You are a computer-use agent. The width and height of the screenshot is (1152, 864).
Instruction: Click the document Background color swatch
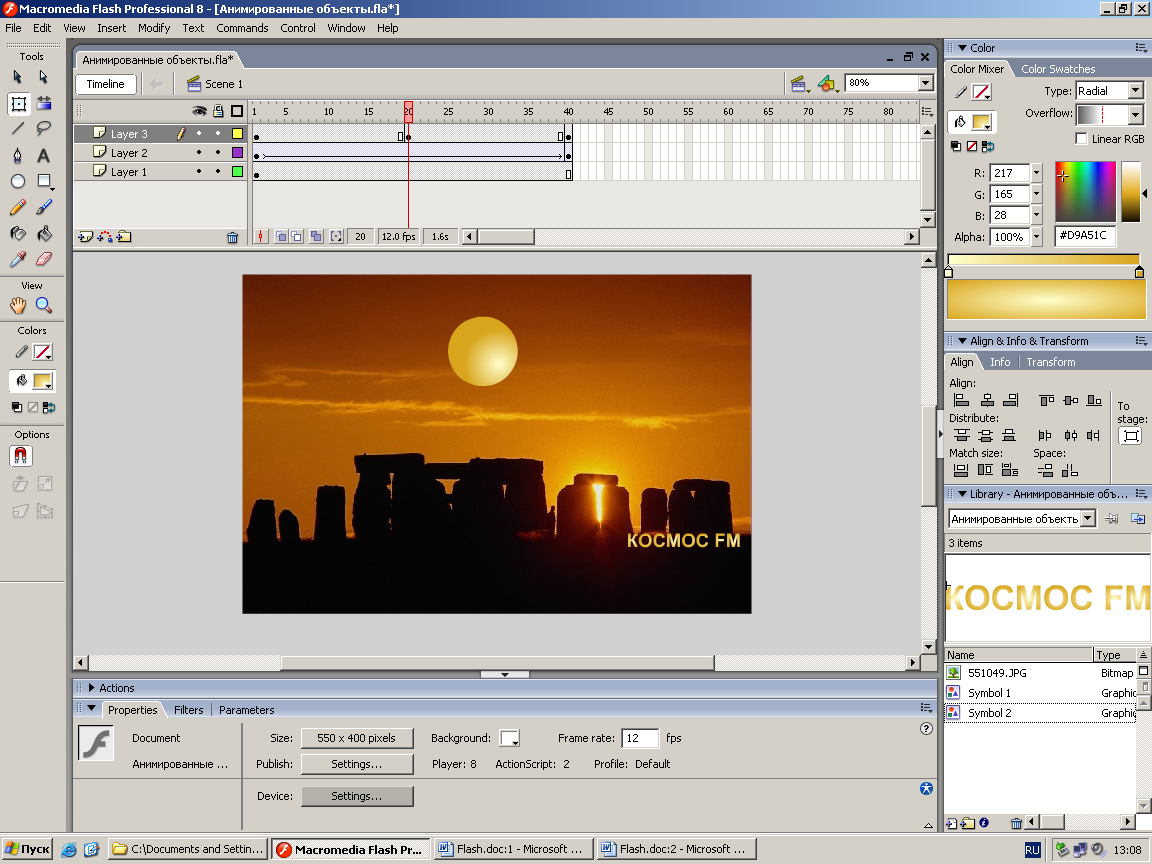pos(509,738)
